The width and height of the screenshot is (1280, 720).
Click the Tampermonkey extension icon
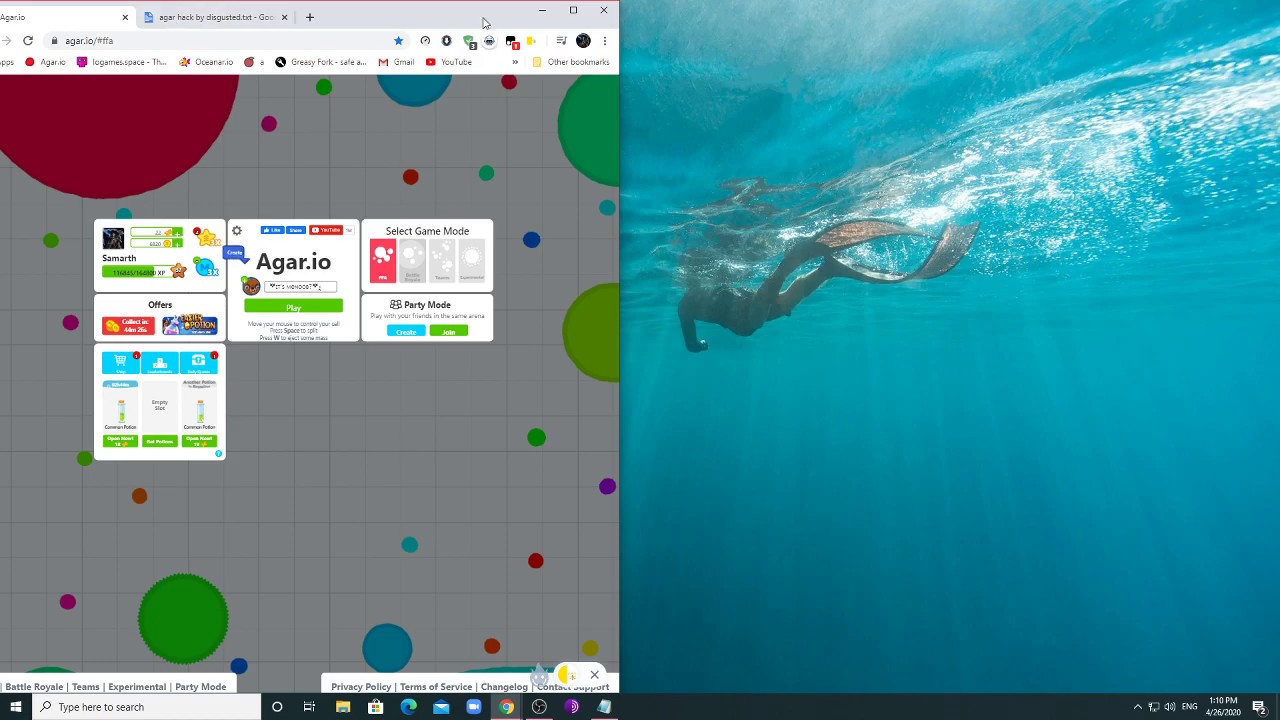point(512,41)
